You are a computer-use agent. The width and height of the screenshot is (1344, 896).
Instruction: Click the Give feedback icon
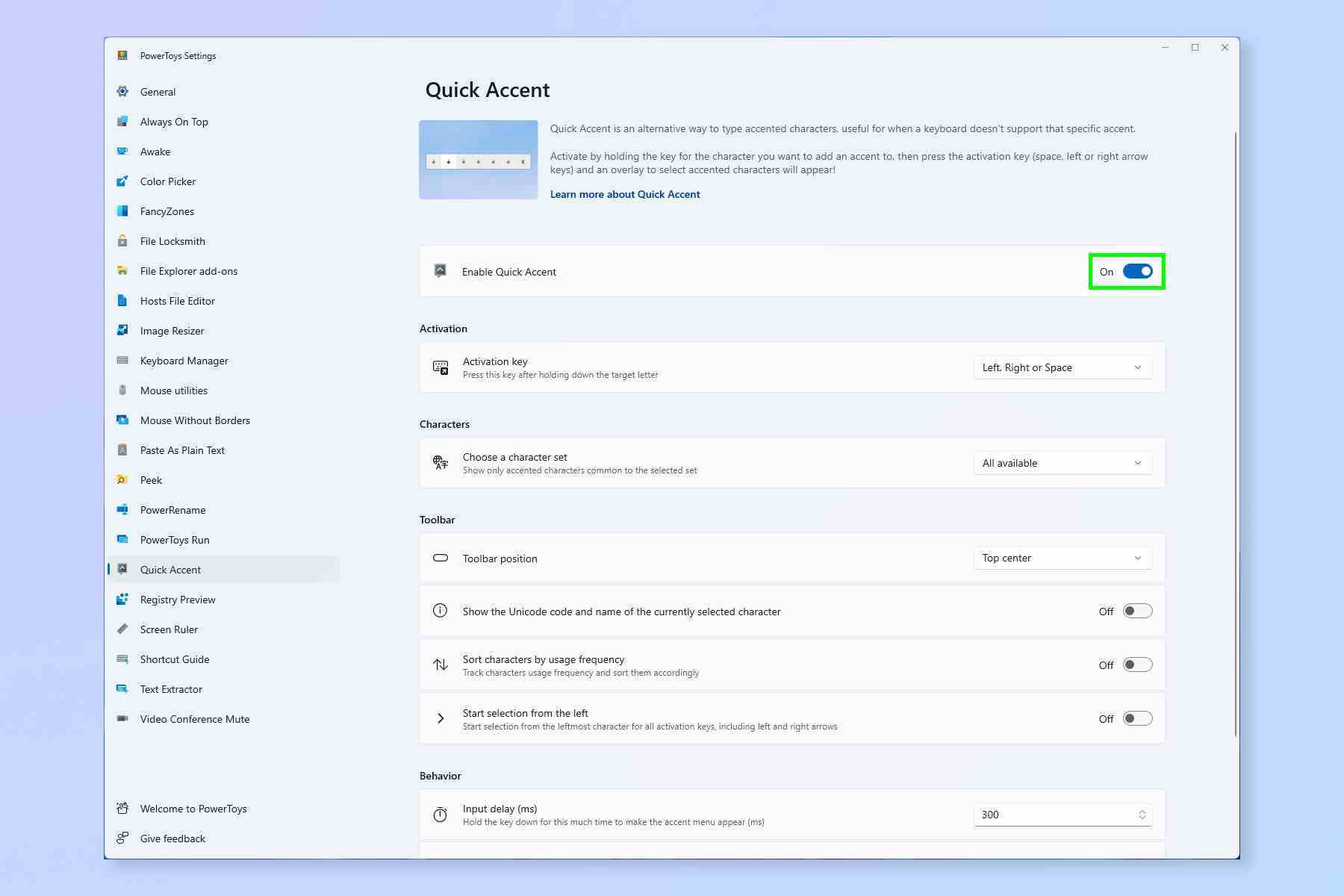pos(122,838)
